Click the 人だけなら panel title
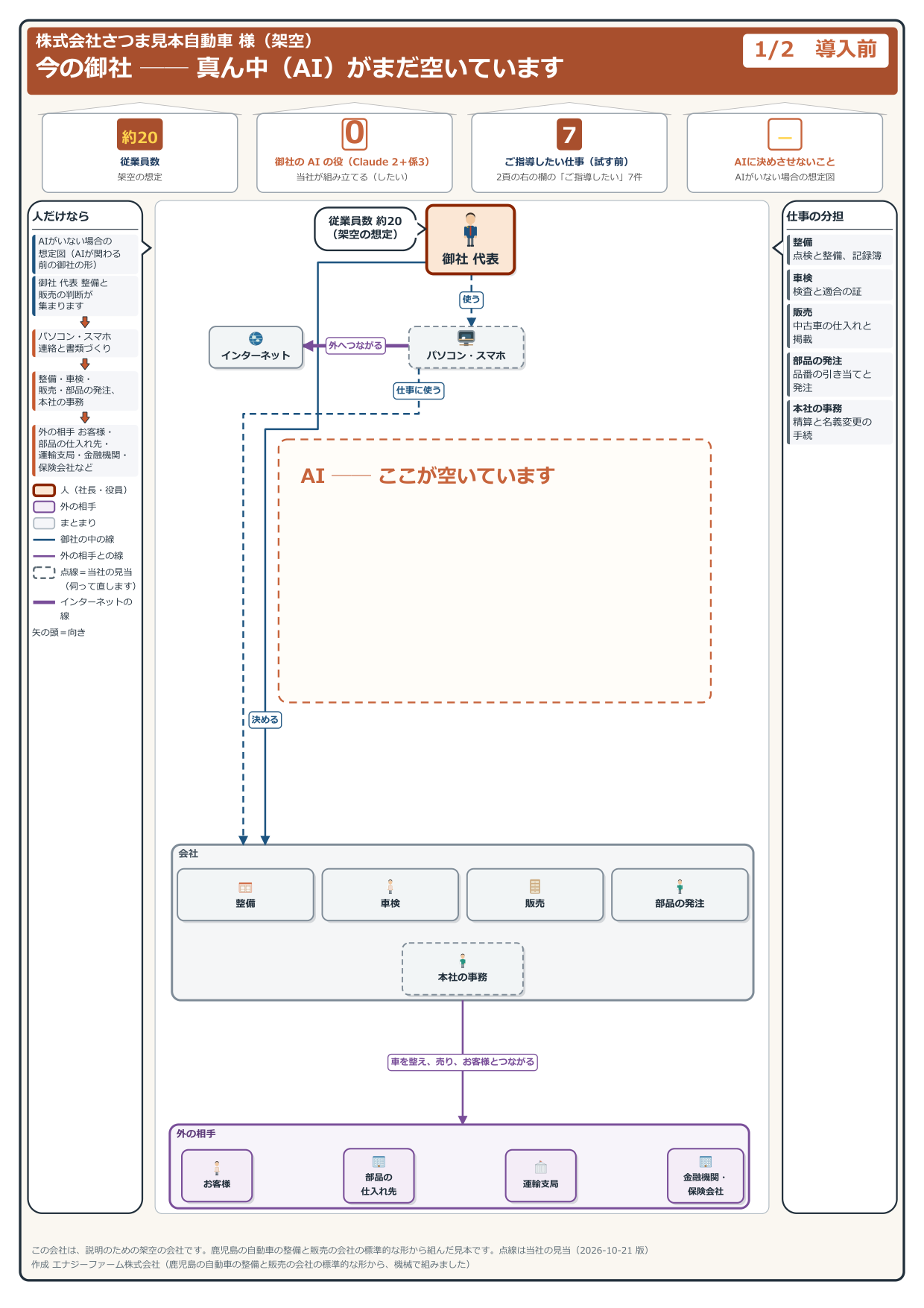This screenshot has height=1308, width=924. pyautogui.click(x=61, y=216)
